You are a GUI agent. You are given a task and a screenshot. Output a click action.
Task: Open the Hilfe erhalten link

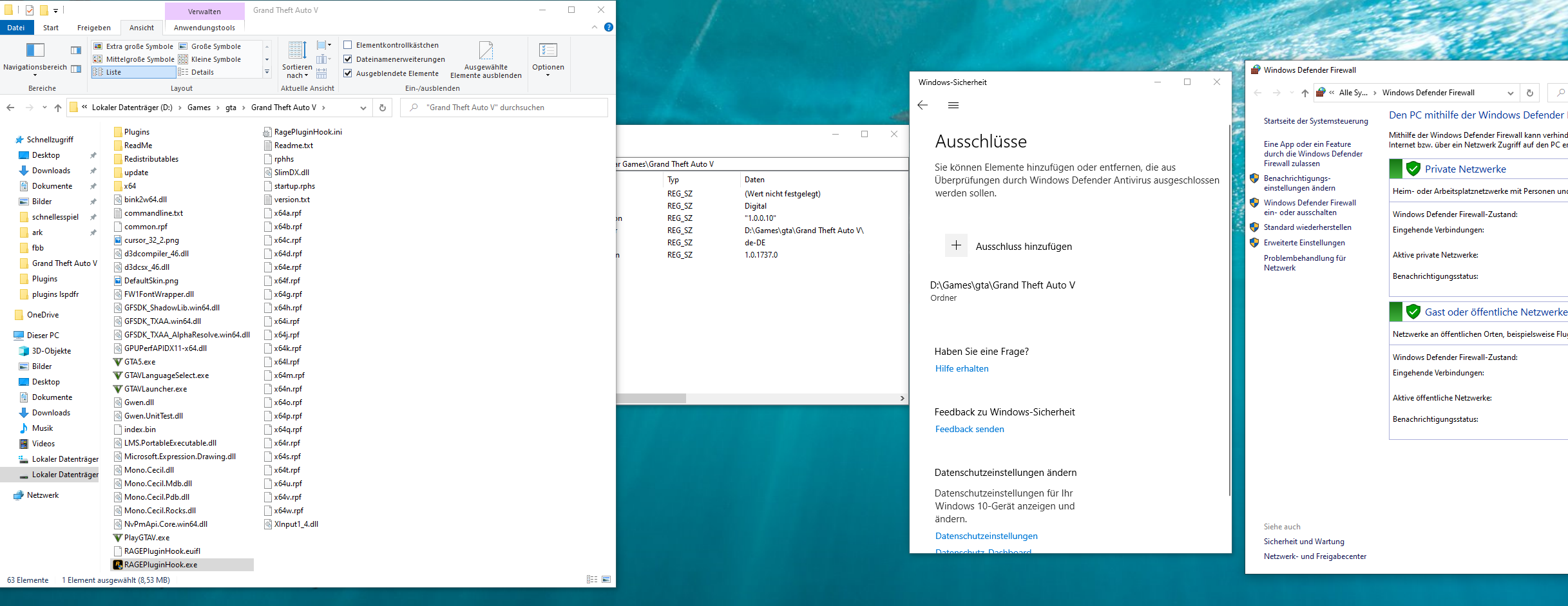[962, 368]
